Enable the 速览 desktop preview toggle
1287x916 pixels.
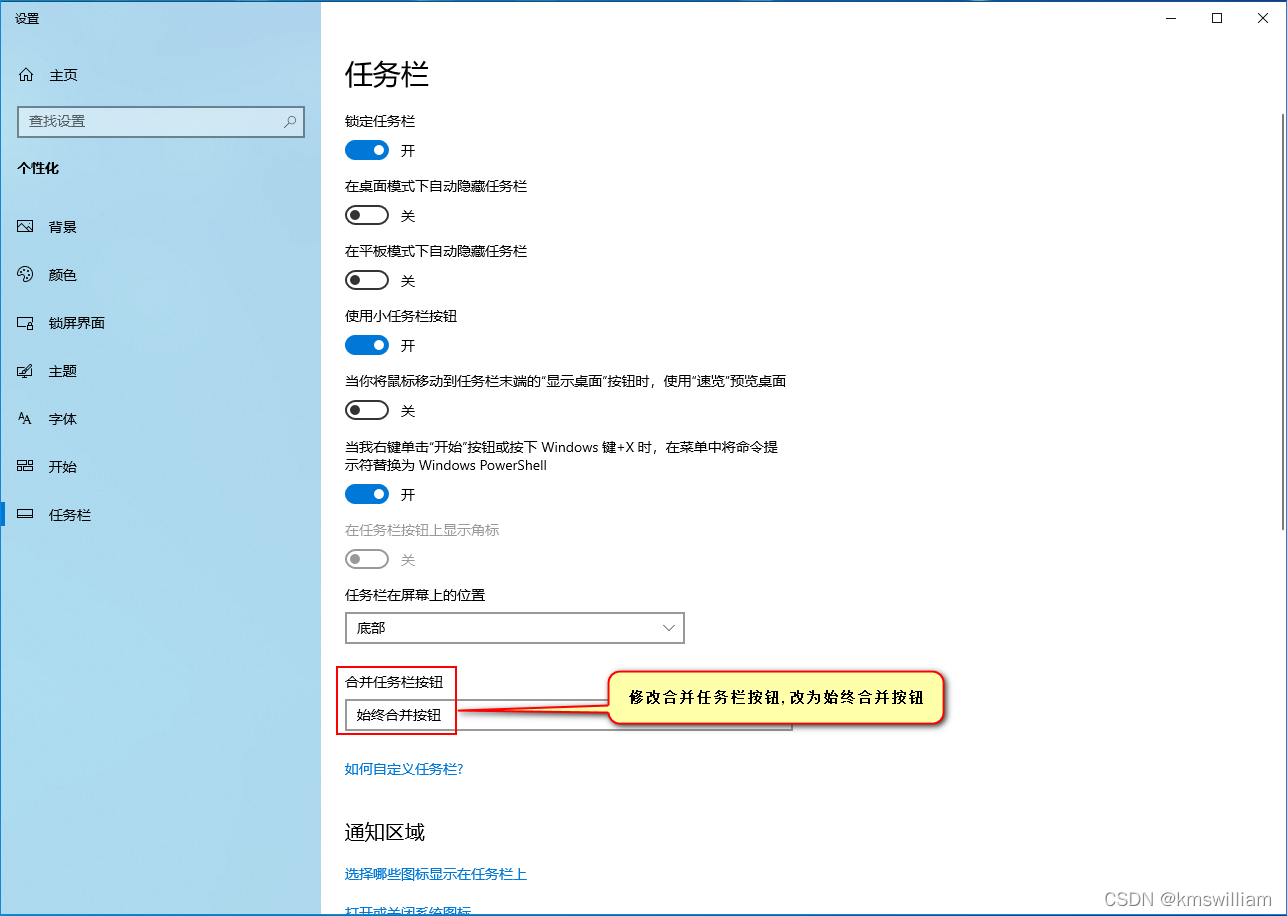pyautogui.click(x=367, y=410)
